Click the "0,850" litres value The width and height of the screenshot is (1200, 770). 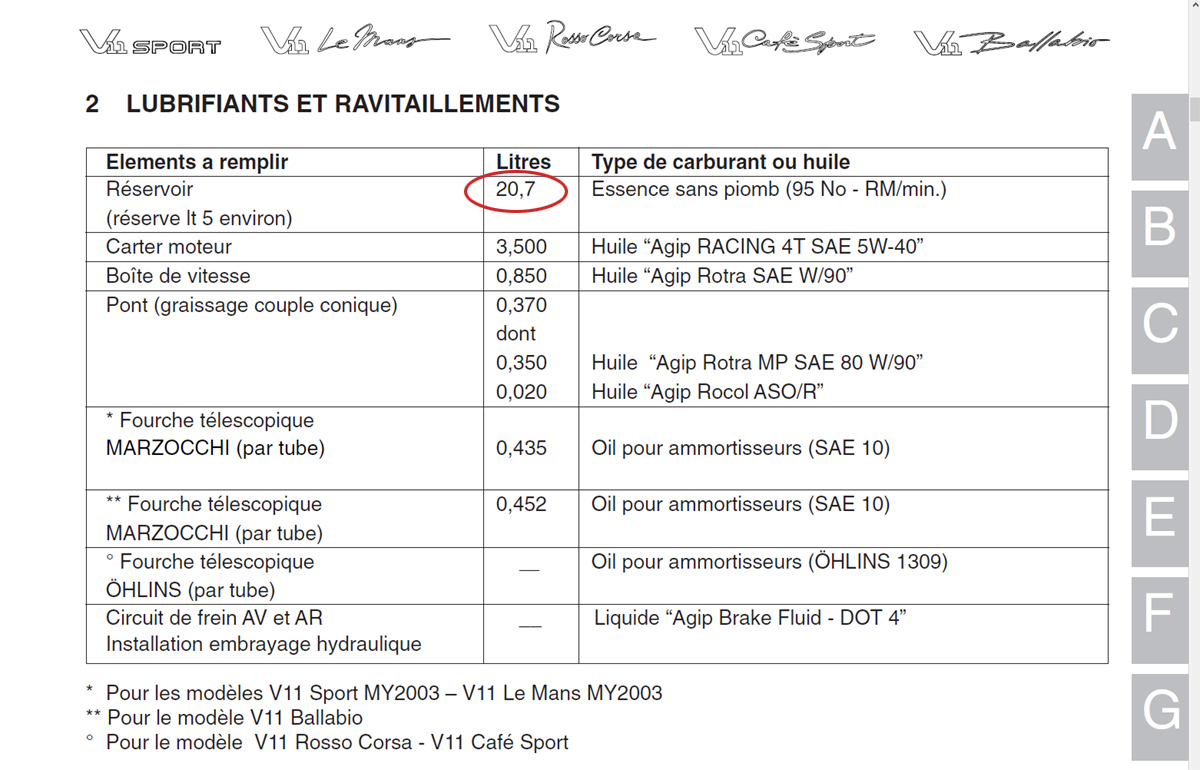521,276
